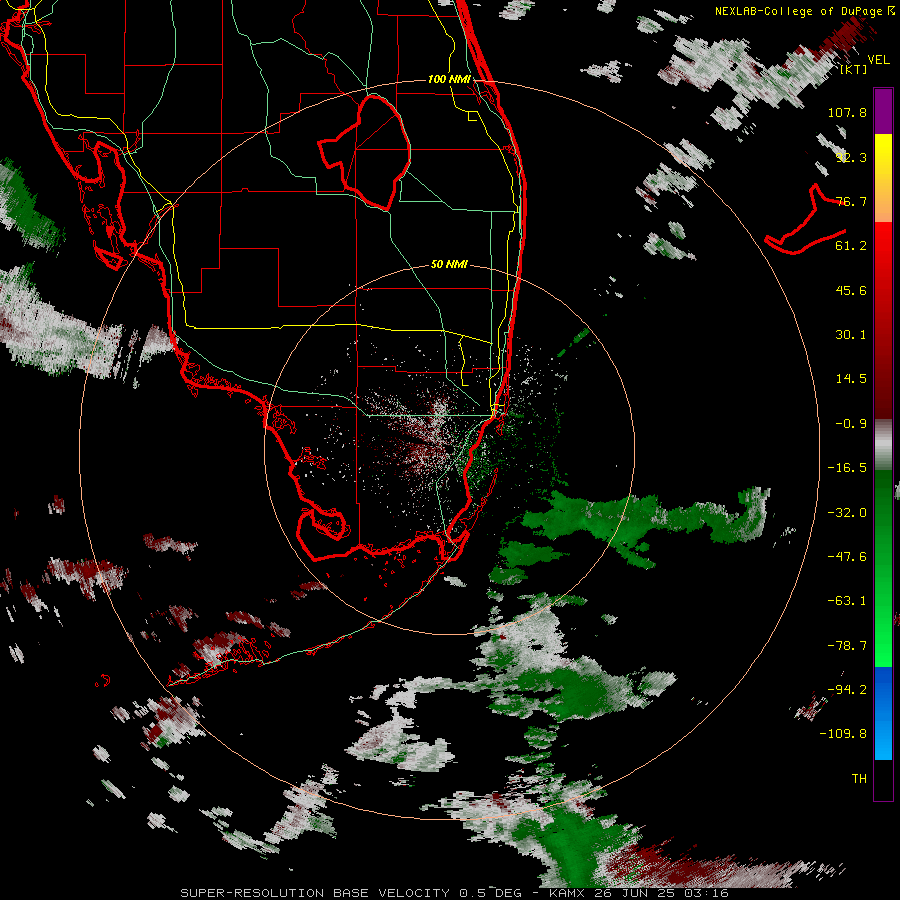Click the Lake Okeechobee outline on the map
Image resolution: width=900 pixels, height=900 pixels.
click(x=365, y=152)
